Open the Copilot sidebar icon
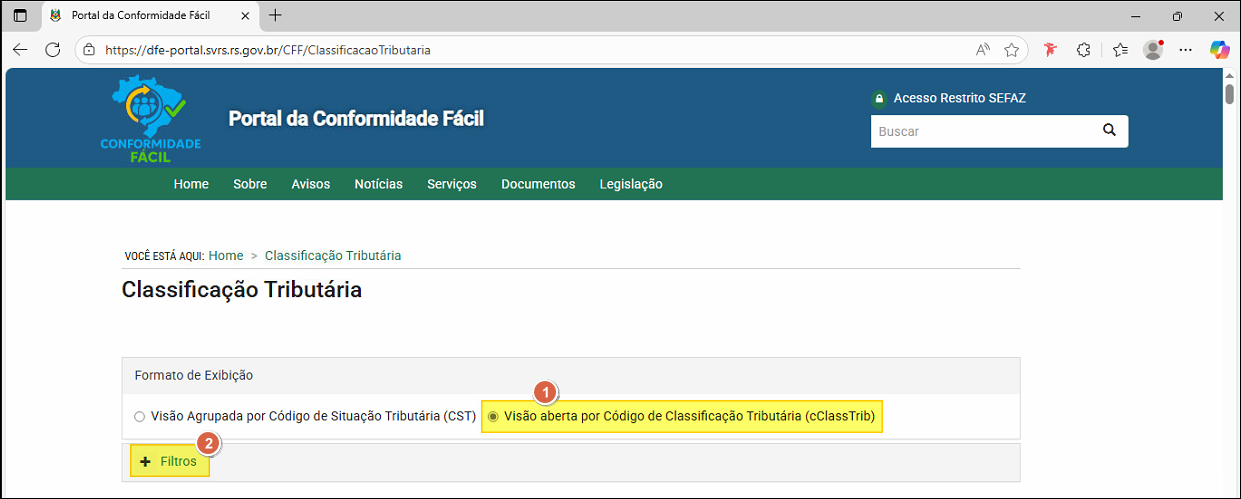Viewport: 1241px width, 499px height. (1219, 49)
